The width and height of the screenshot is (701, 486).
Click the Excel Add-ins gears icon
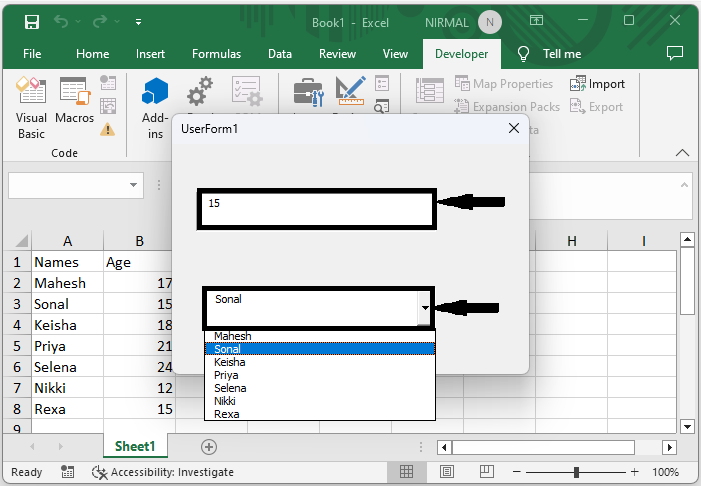click(x=199, y=91)
